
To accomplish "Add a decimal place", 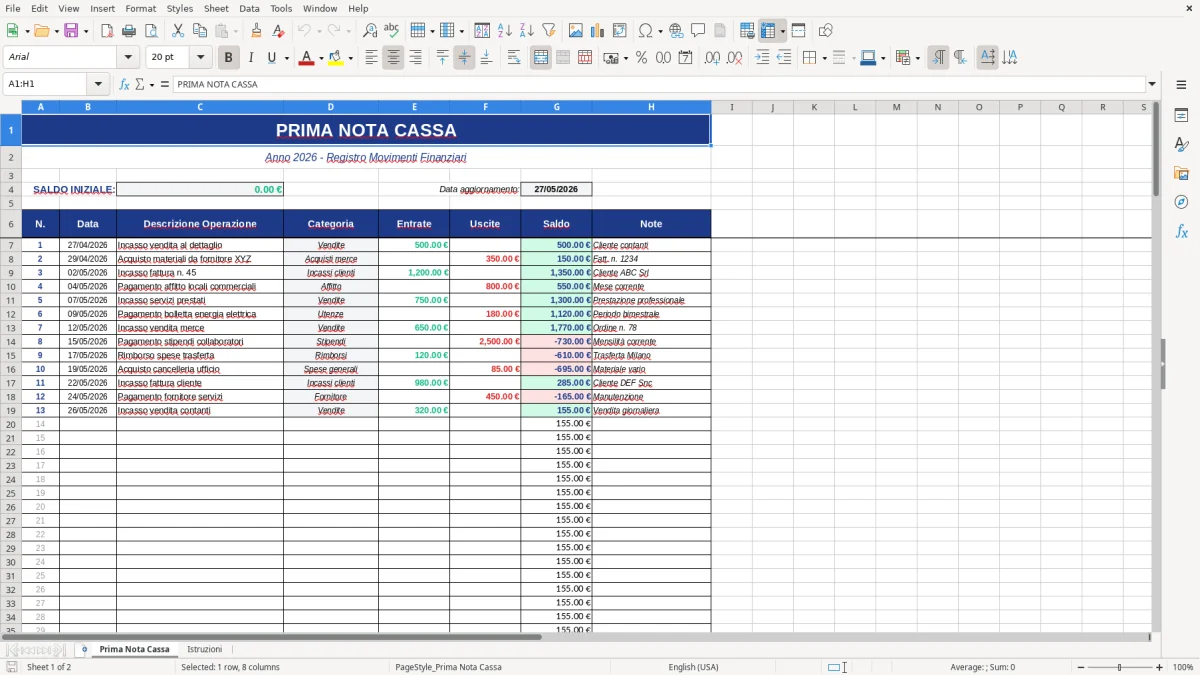I will click(x=713, y=58).
